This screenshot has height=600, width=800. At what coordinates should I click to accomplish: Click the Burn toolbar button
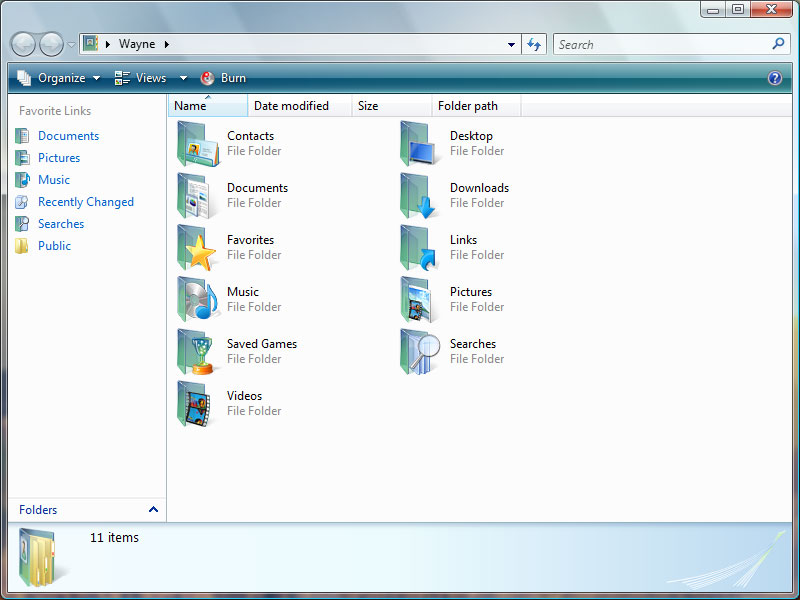pyautogui.click(x=223, y=78)
